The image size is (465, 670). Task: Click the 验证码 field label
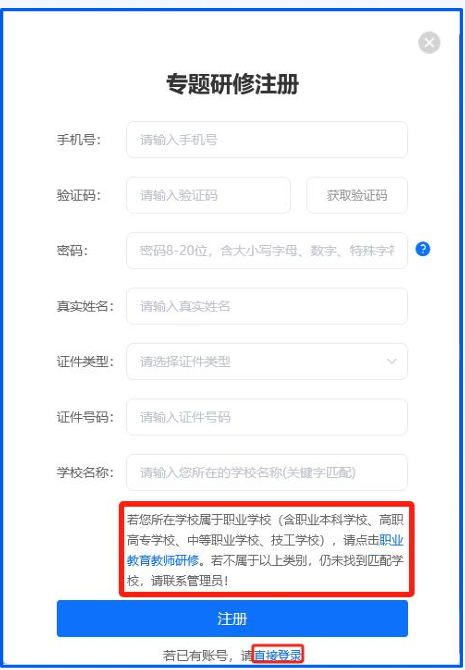(x=79, y=196)
